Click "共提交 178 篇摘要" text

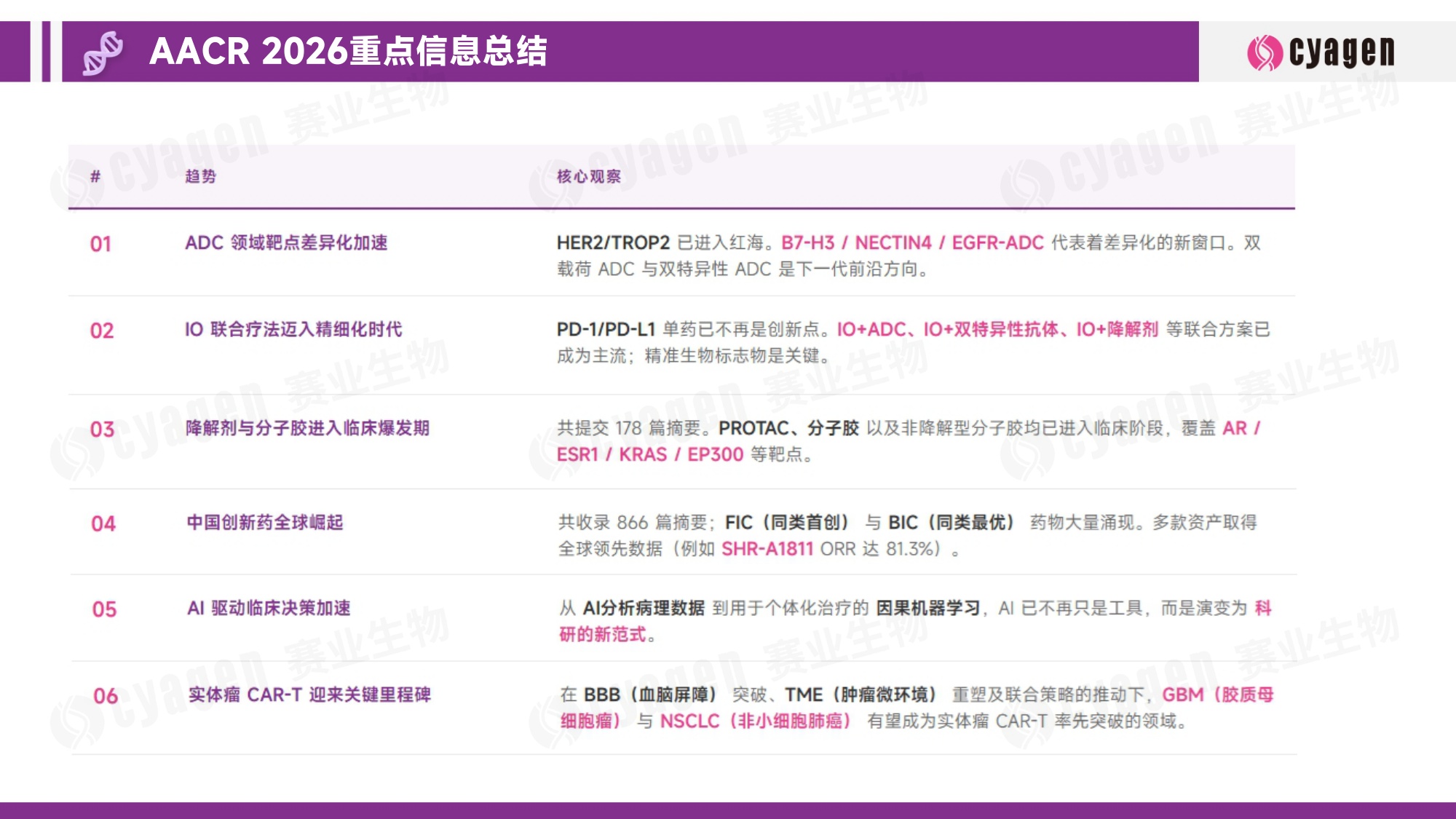(x=628, y=428)
